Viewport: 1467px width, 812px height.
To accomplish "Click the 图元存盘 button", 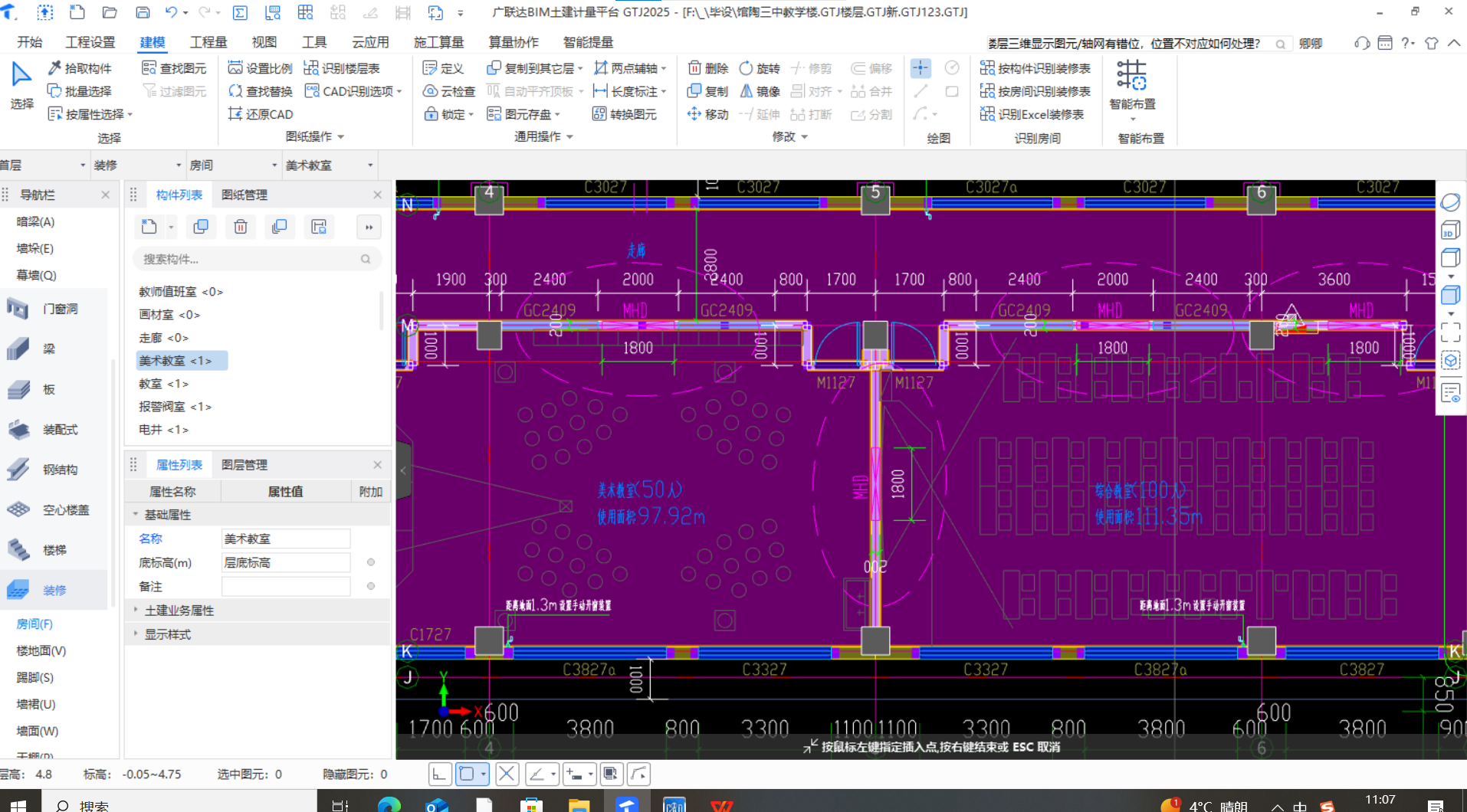I will (523, 114).
